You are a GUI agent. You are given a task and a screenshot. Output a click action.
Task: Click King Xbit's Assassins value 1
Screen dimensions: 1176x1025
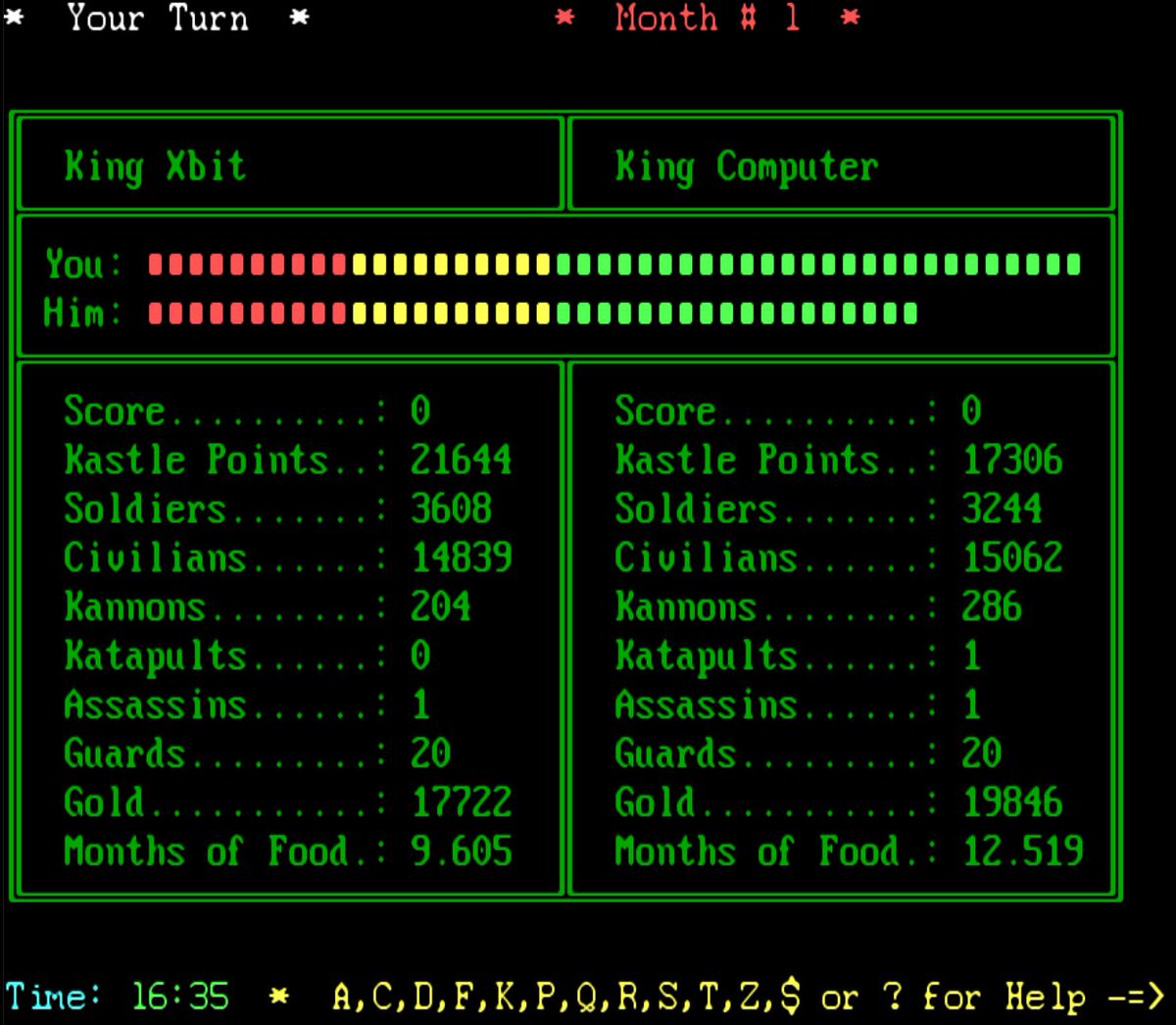[x=421, y=705]
